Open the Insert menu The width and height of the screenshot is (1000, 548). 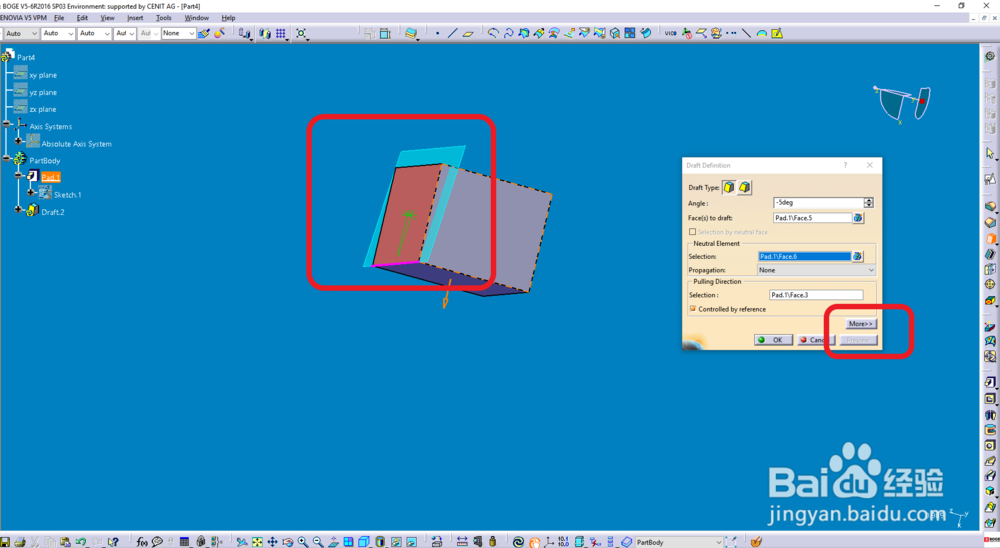point(135,18)
